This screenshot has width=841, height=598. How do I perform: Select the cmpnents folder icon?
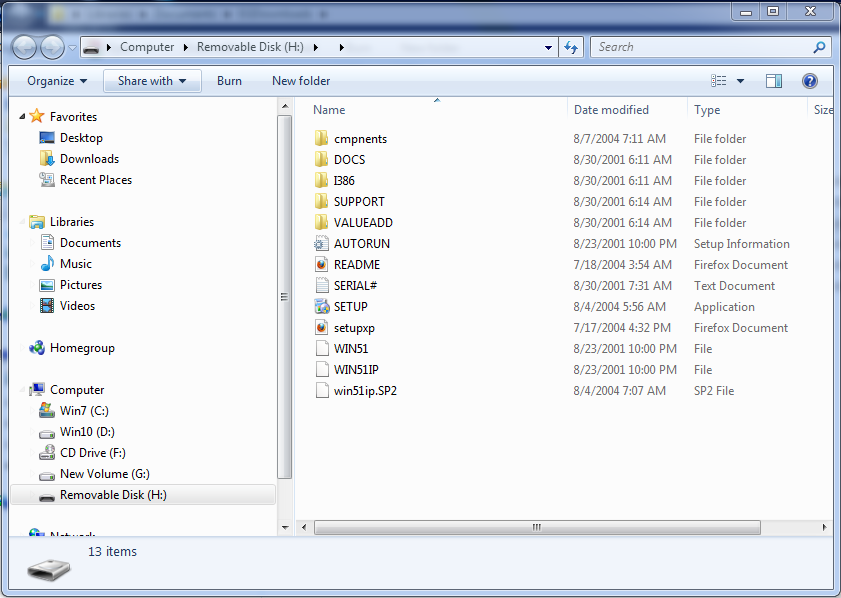pos(321,138)
